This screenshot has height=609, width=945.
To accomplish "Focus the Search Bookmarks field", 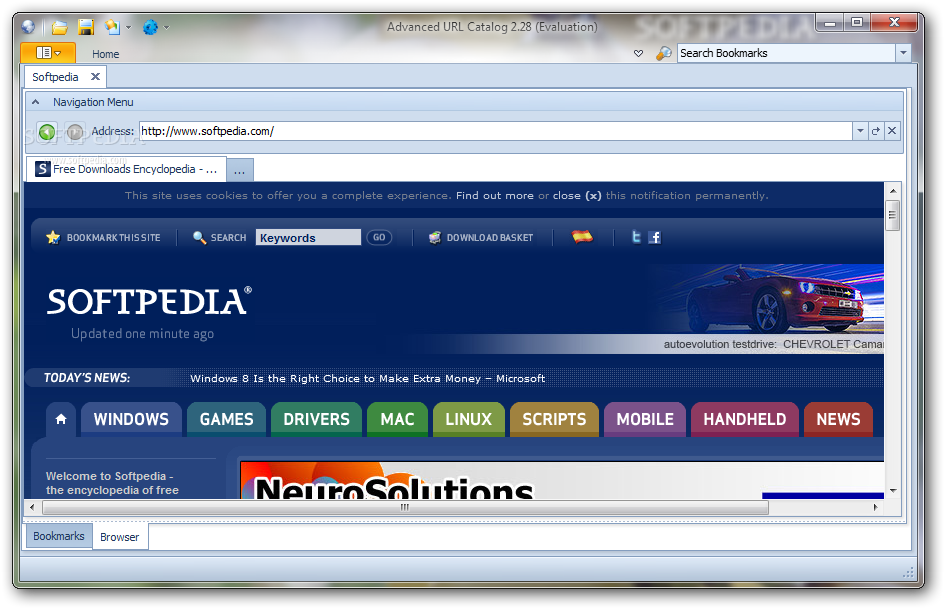I will (x=786, y=53).
